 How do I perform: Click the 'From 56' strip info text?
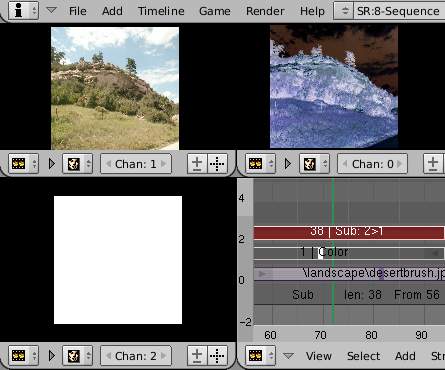pos(417,295)
